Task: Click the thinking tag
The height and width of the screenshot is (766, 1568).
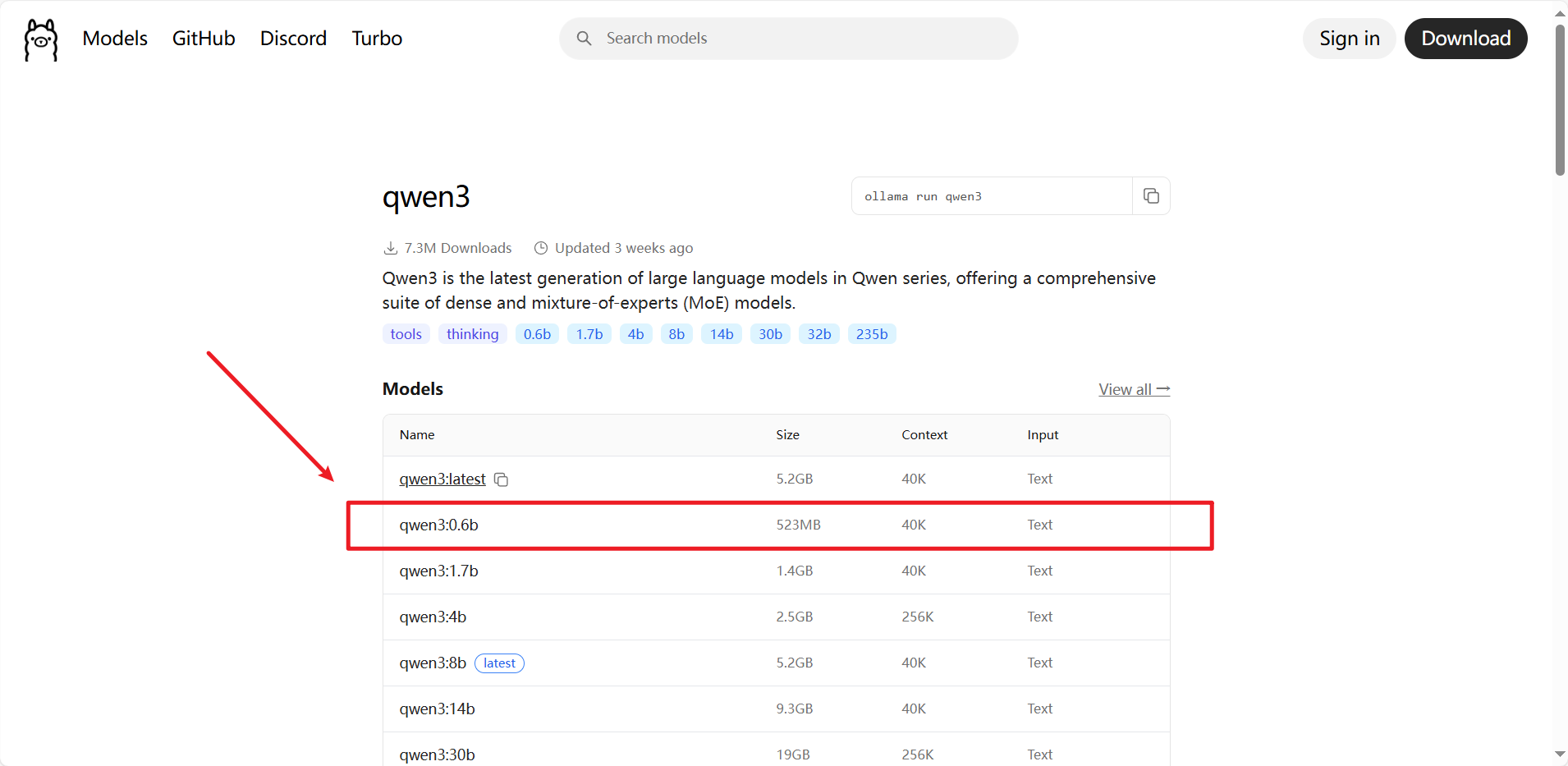Action: [472, 334]
